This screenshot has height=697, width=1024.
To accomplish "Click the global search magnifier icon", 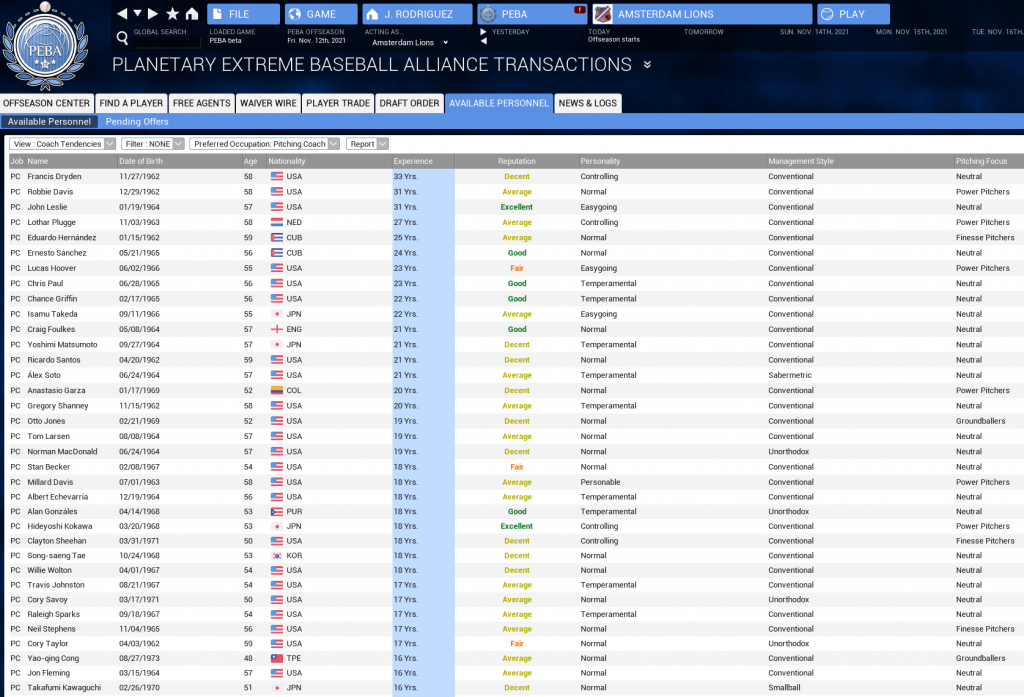I will click(122, 38).
